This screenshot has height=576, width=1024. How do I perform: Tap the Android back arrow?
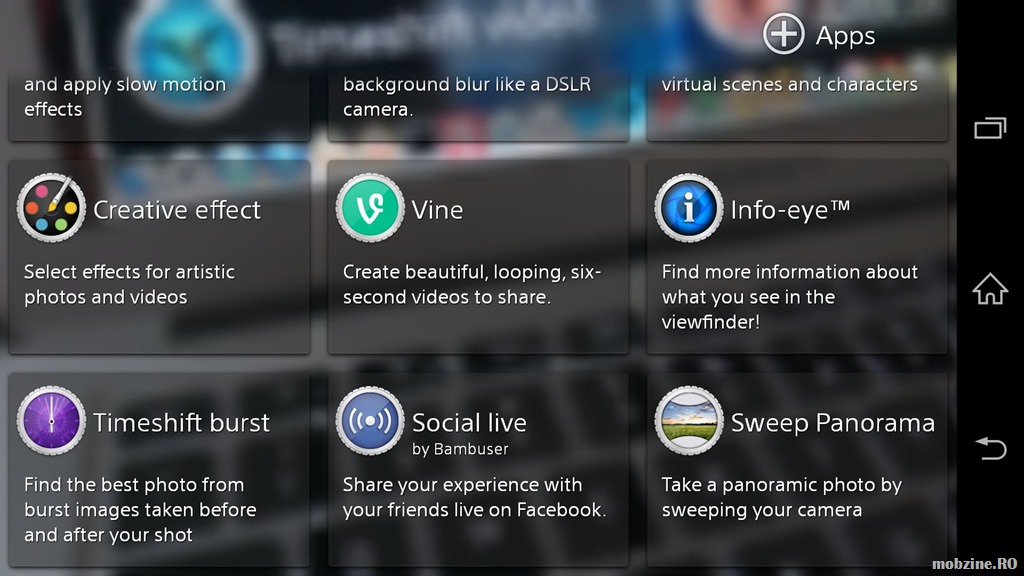(991, 449)
